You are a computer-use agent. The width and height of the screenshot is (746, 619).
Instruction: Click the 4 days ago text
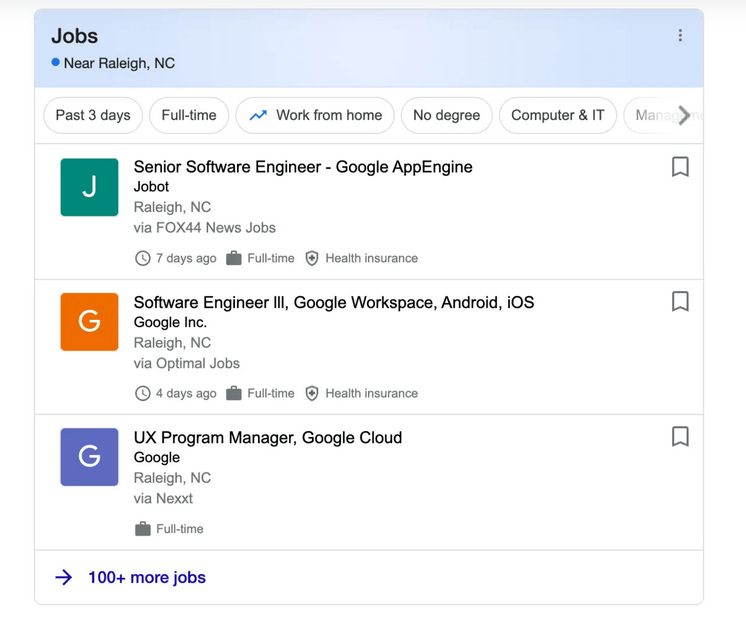(x=186, y=393)
